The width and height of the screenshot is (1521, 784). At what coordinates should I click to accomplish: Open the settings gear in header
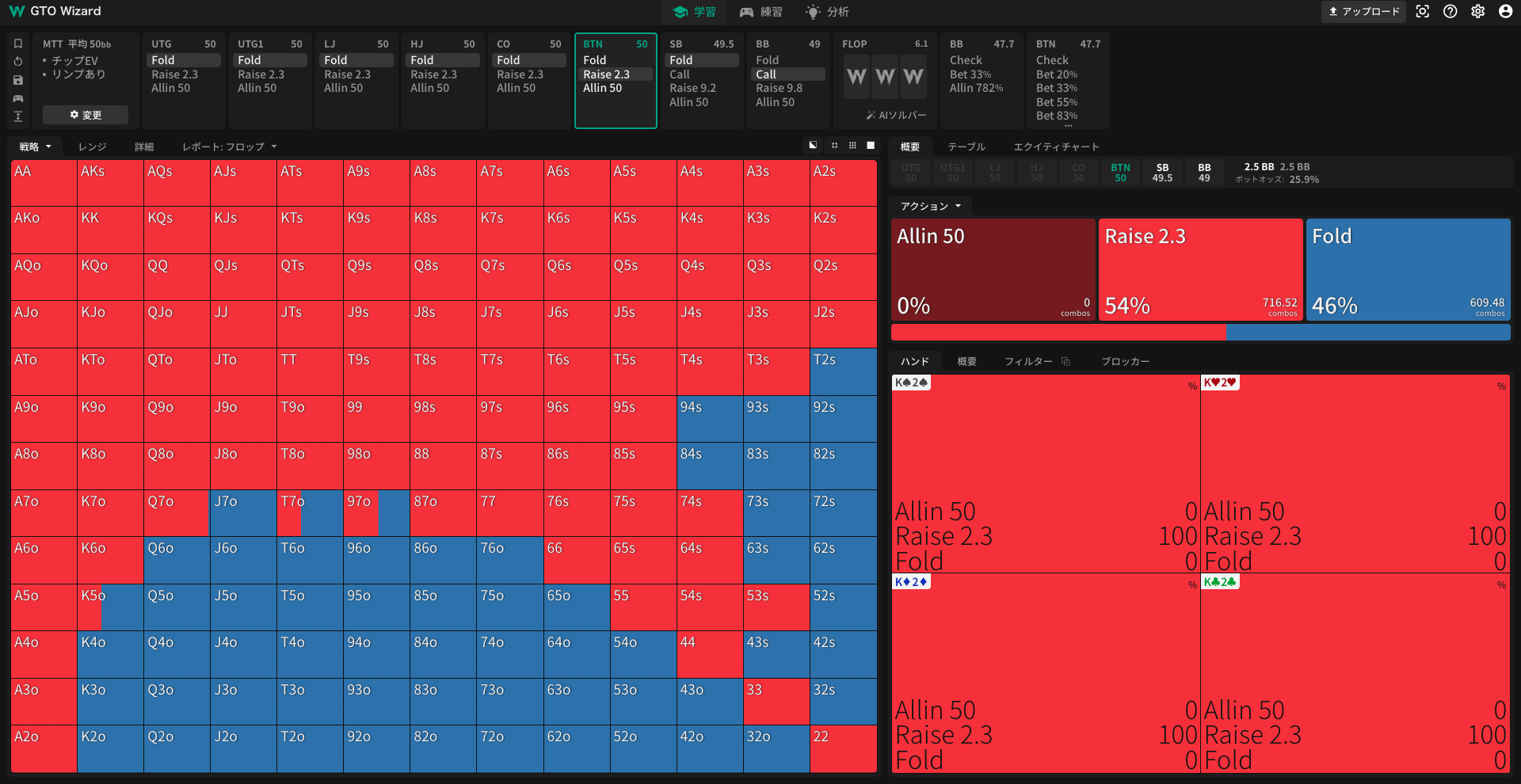coord(1478,11)
